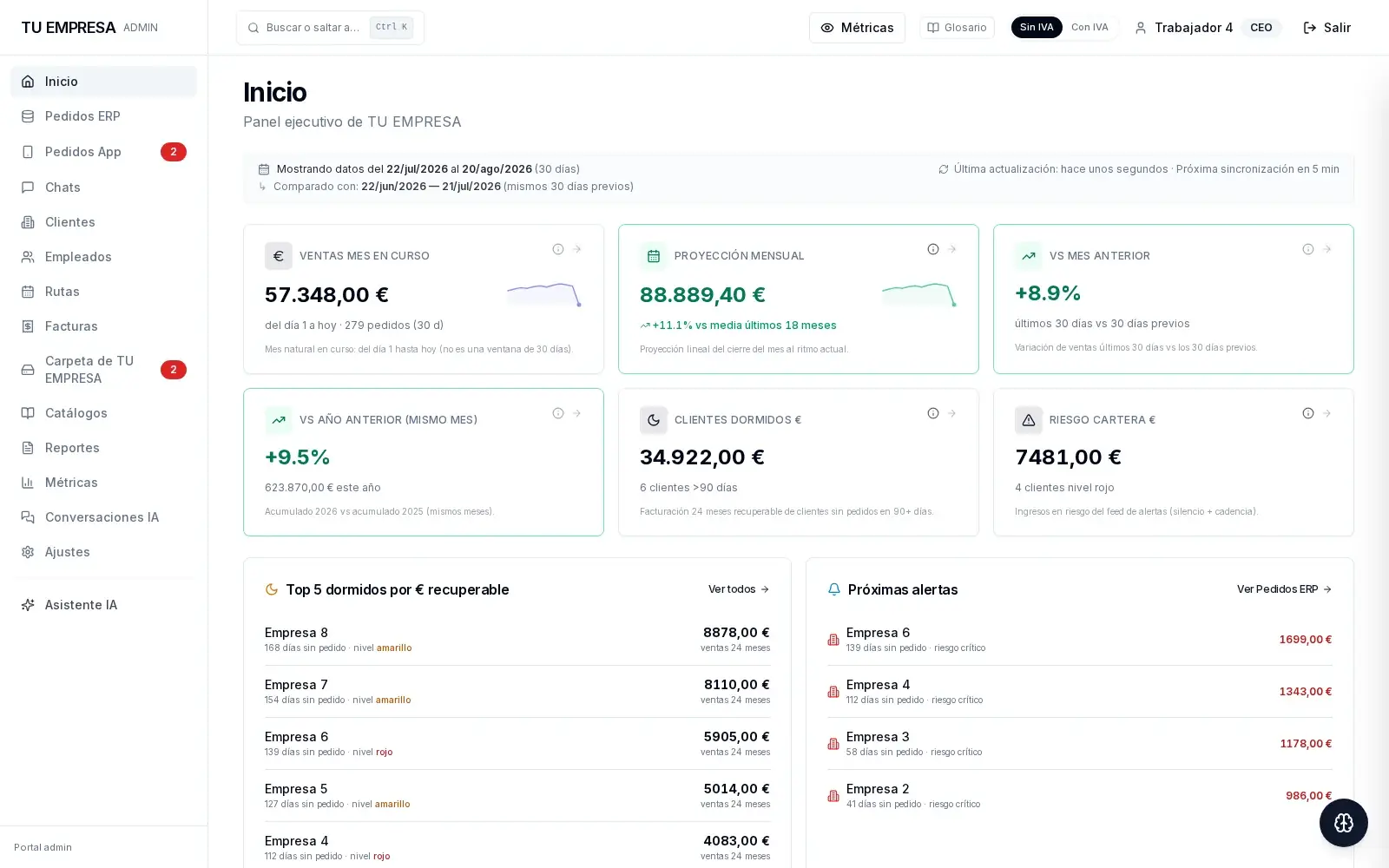Click the user icon beside Trabajador 4
The width and height of the screenshot is (1389, 868).
click(1141, 28)
